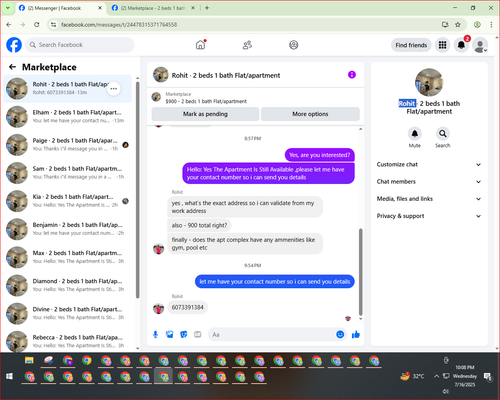Image resolution: width=500 pixels, height=400 pixels.
Task: Click the browser address bar URL
Action: click(119, 25)
